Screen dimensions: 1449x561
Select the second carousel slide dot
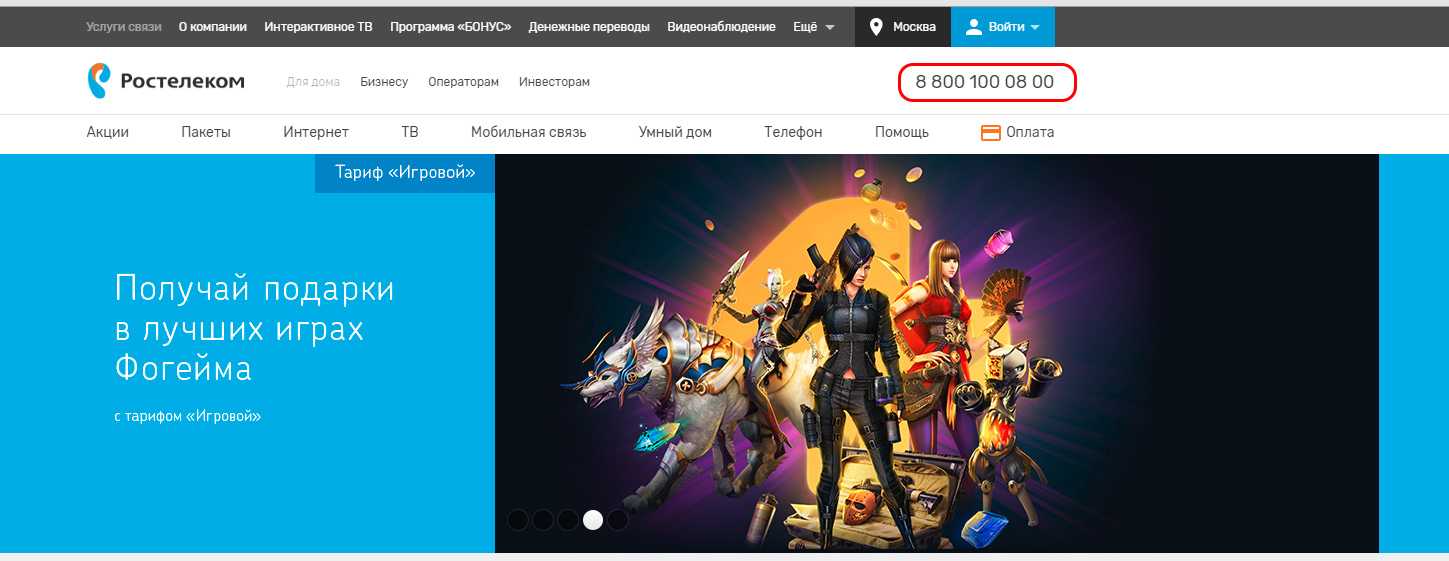[543, 520]
